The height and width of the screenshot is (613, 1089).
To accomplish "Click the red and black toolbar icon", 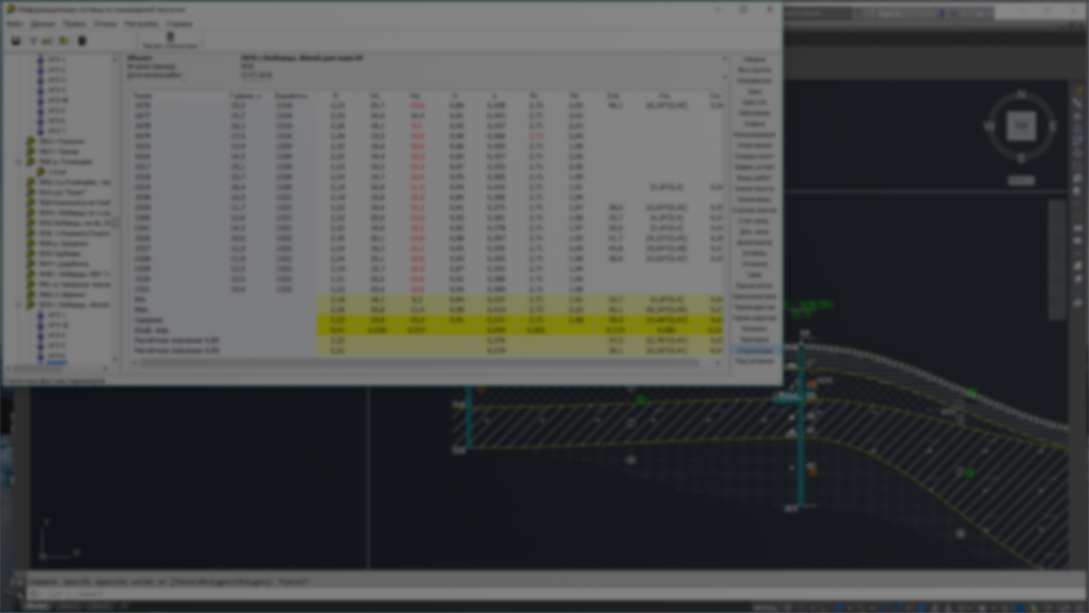I will pos(82,41).
